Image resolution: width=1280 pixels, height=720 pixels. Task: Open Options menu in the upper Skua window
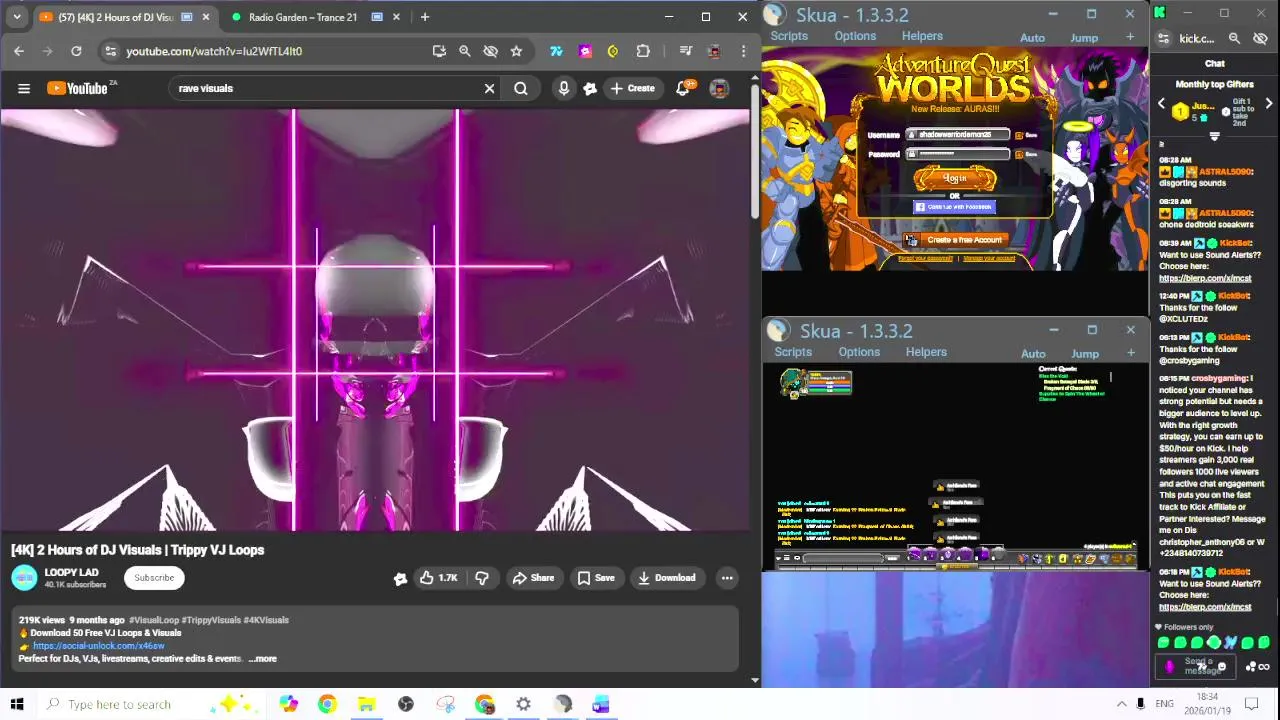(x=855, y=36)
